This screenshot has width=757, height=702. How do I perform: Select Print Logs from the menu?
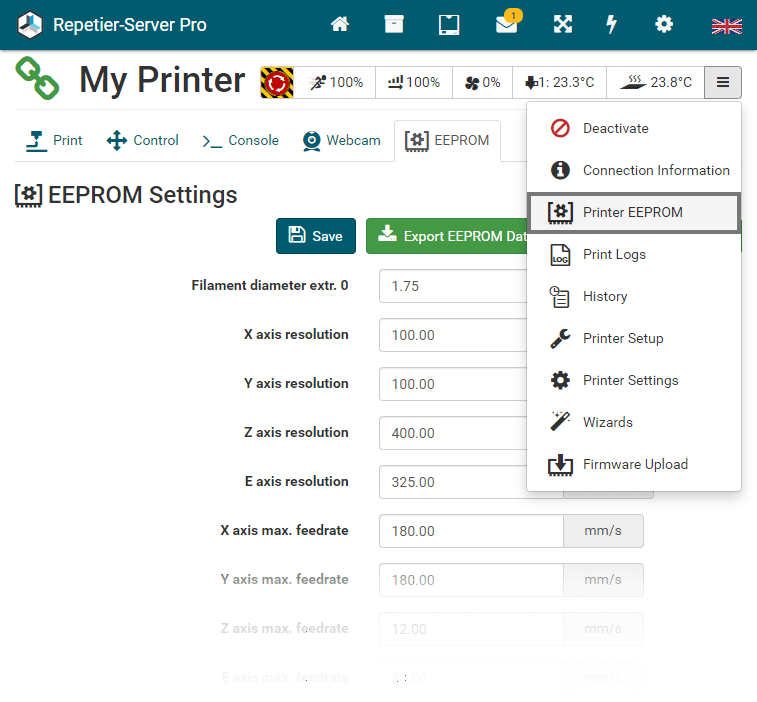[x=613, y=254]
